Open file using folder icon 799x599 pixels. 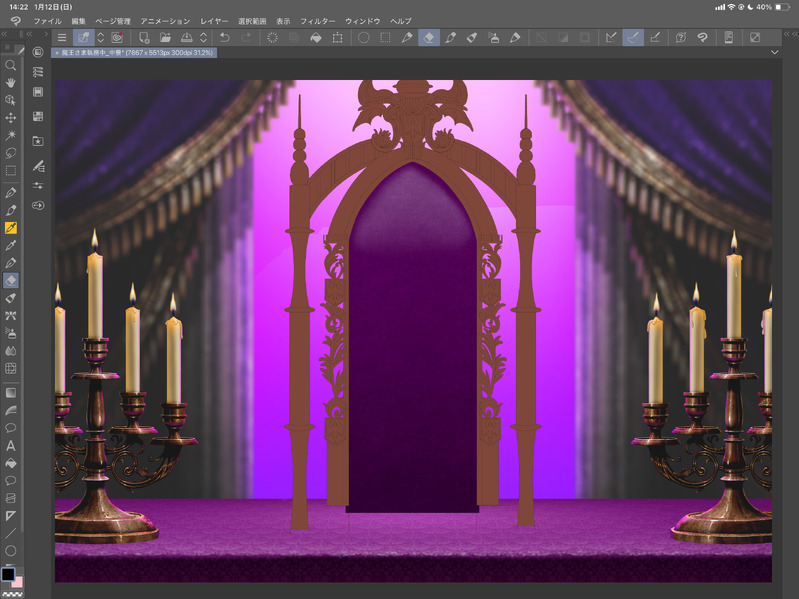click(x=165, y=38)
